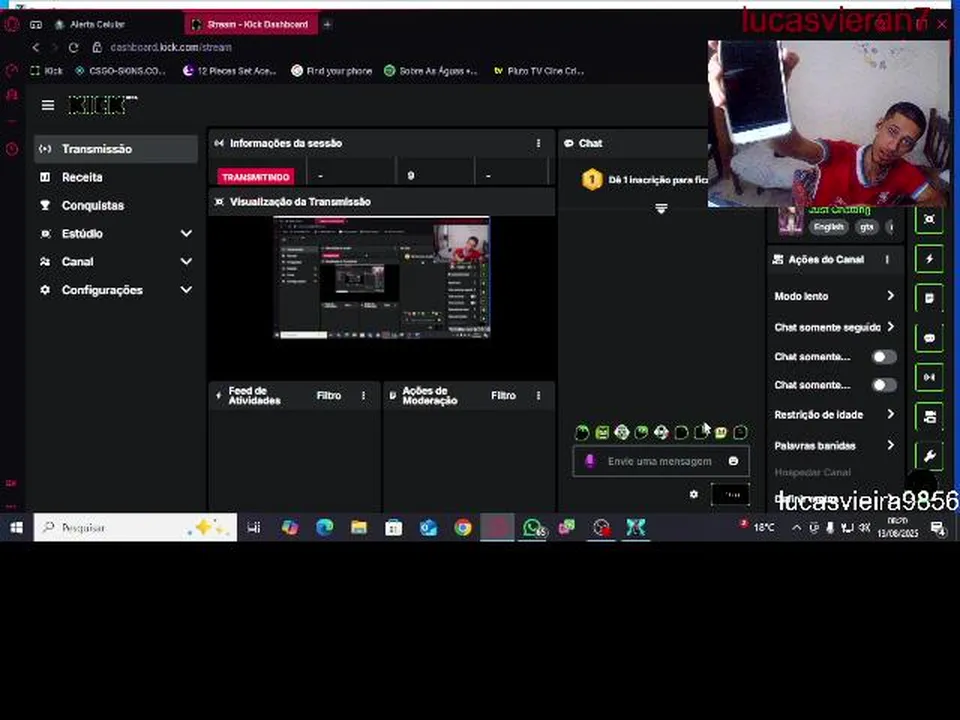Screen dimensions: 960x720
Task: Open Pluto TV Cine bookmark
Action: coord(539,71)
